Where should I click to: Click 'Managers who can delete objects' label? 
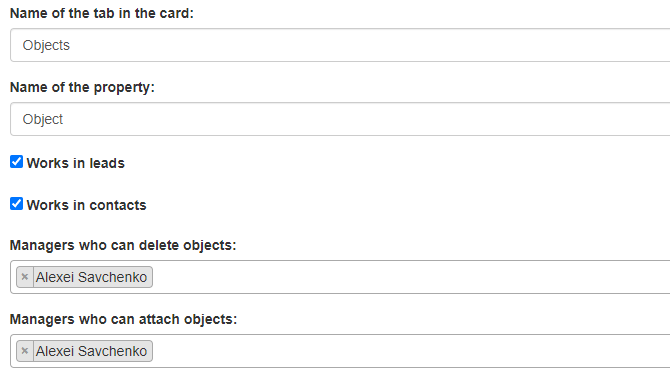pyautogui.click(x=123, y=245)
